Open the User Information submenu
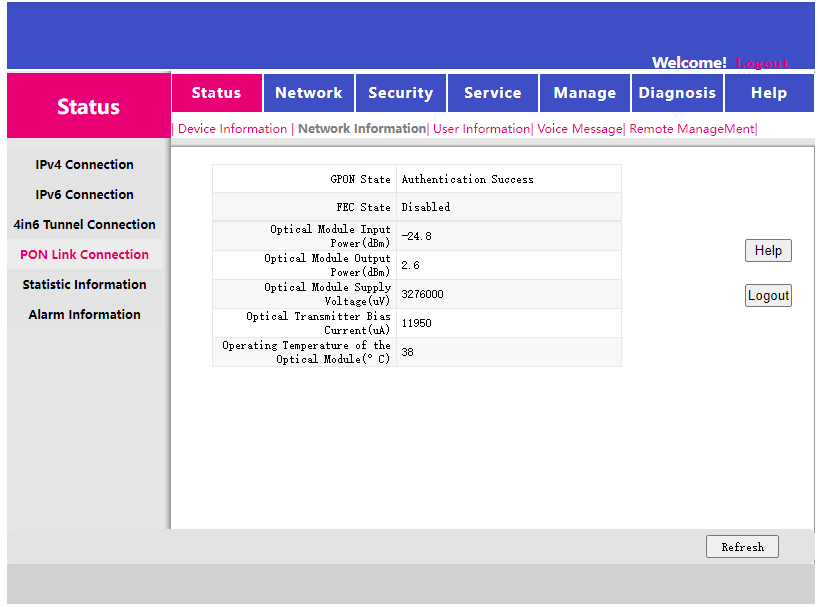Screen dimensions: 820x607 click(481, 129)
